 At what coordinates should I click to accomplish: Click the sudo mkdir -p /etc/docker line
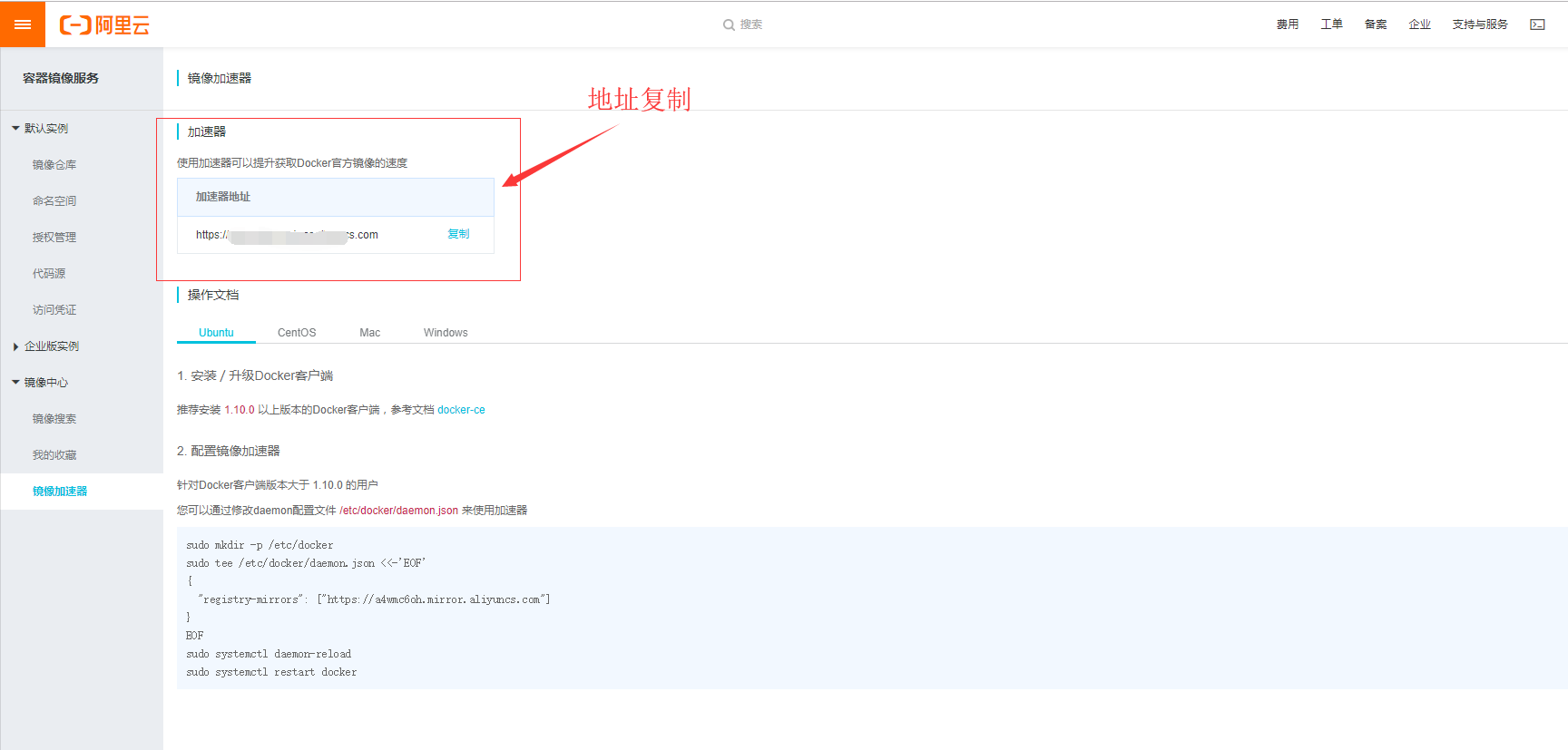click(260, 545)
